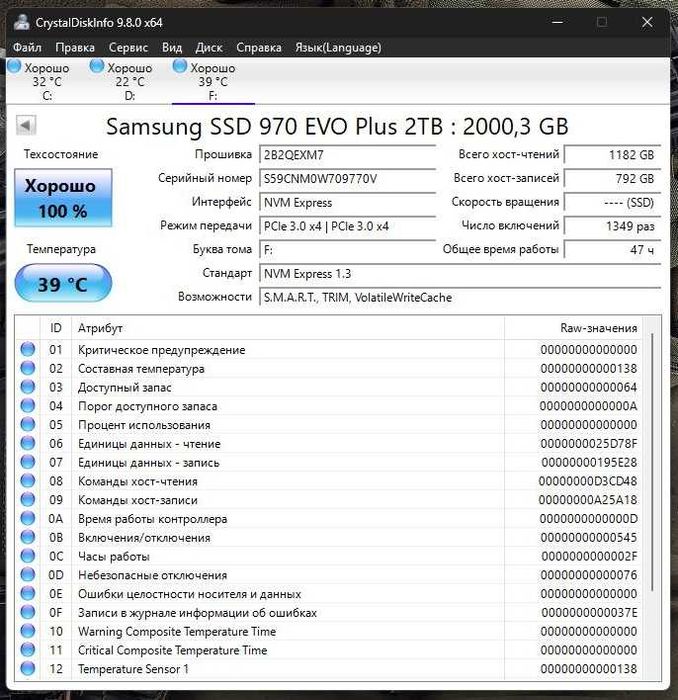Click the power-on count value 1349 раз
Viewport: 678px width, 700px height.
[612, 226]
